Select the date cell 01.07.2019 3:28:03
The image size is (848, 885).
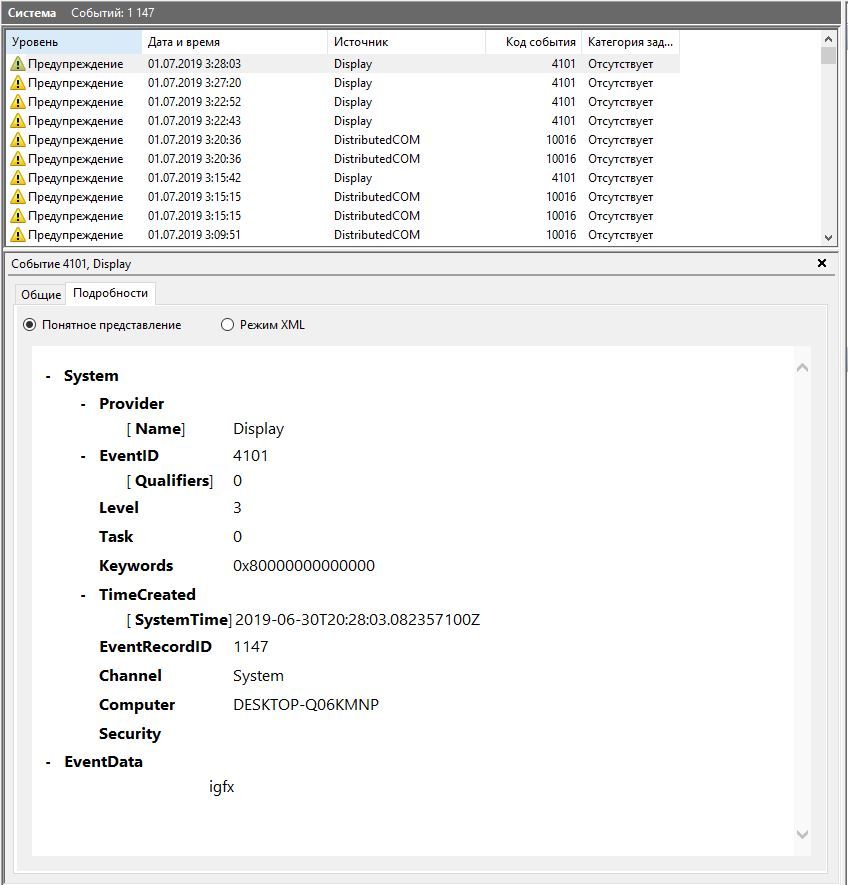point(194,64)
